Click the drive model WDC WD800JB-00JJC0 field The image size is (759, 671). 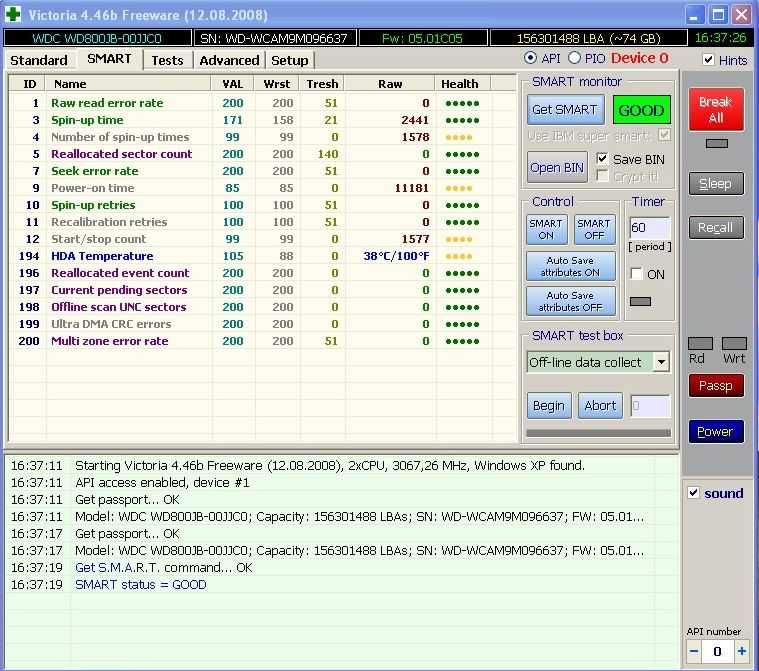click(x=97, y=38)
